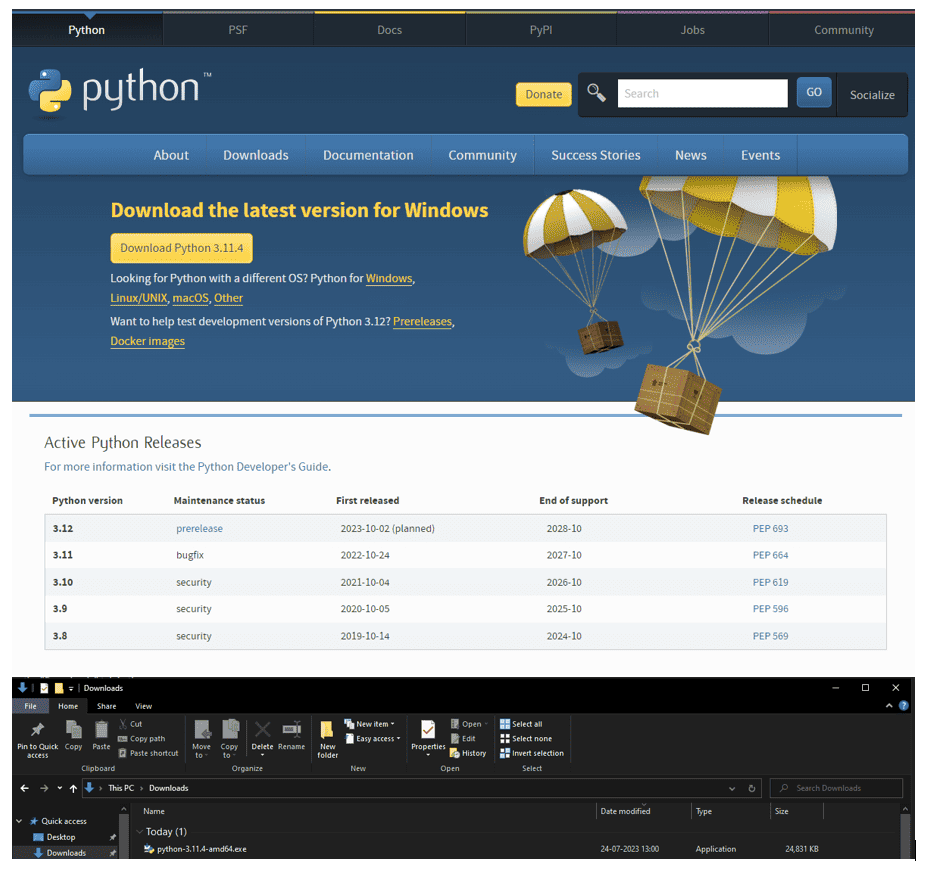Minimize the ribbon with the chevron

889,705
